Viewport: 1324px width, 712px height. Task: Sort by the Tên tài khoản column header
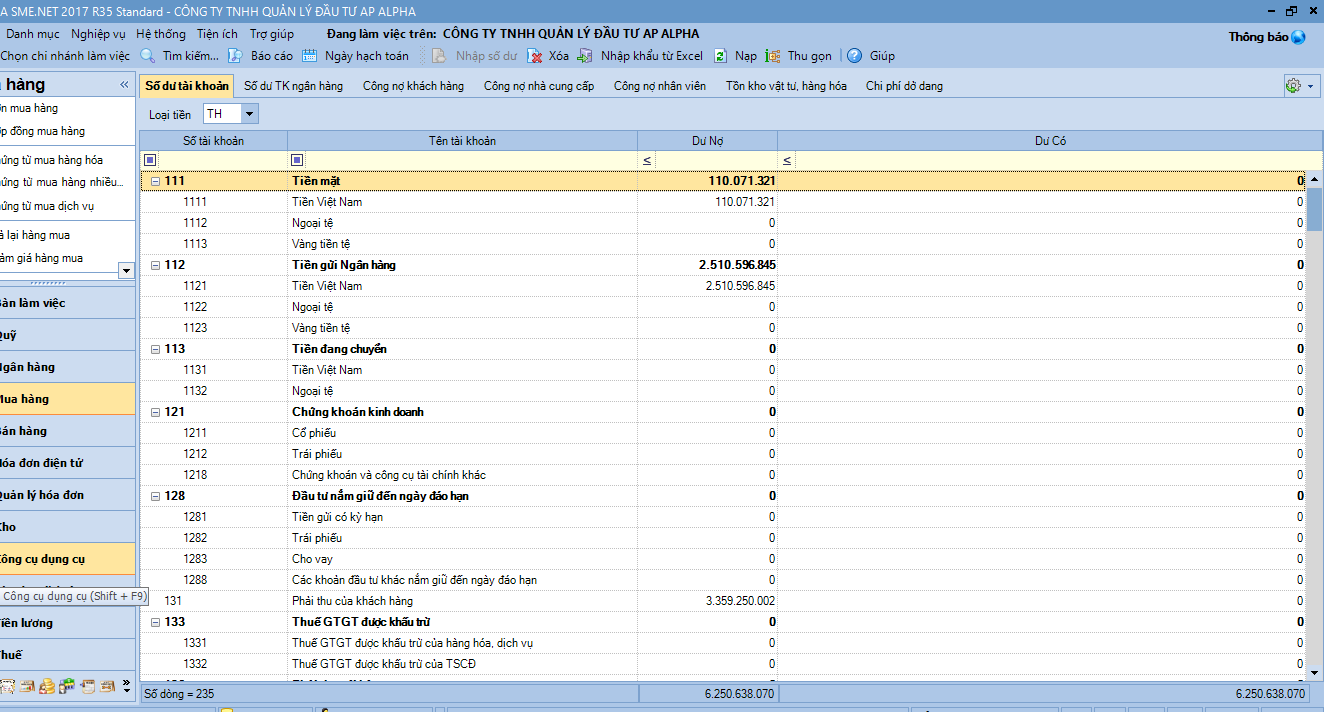tap(462, 141)
